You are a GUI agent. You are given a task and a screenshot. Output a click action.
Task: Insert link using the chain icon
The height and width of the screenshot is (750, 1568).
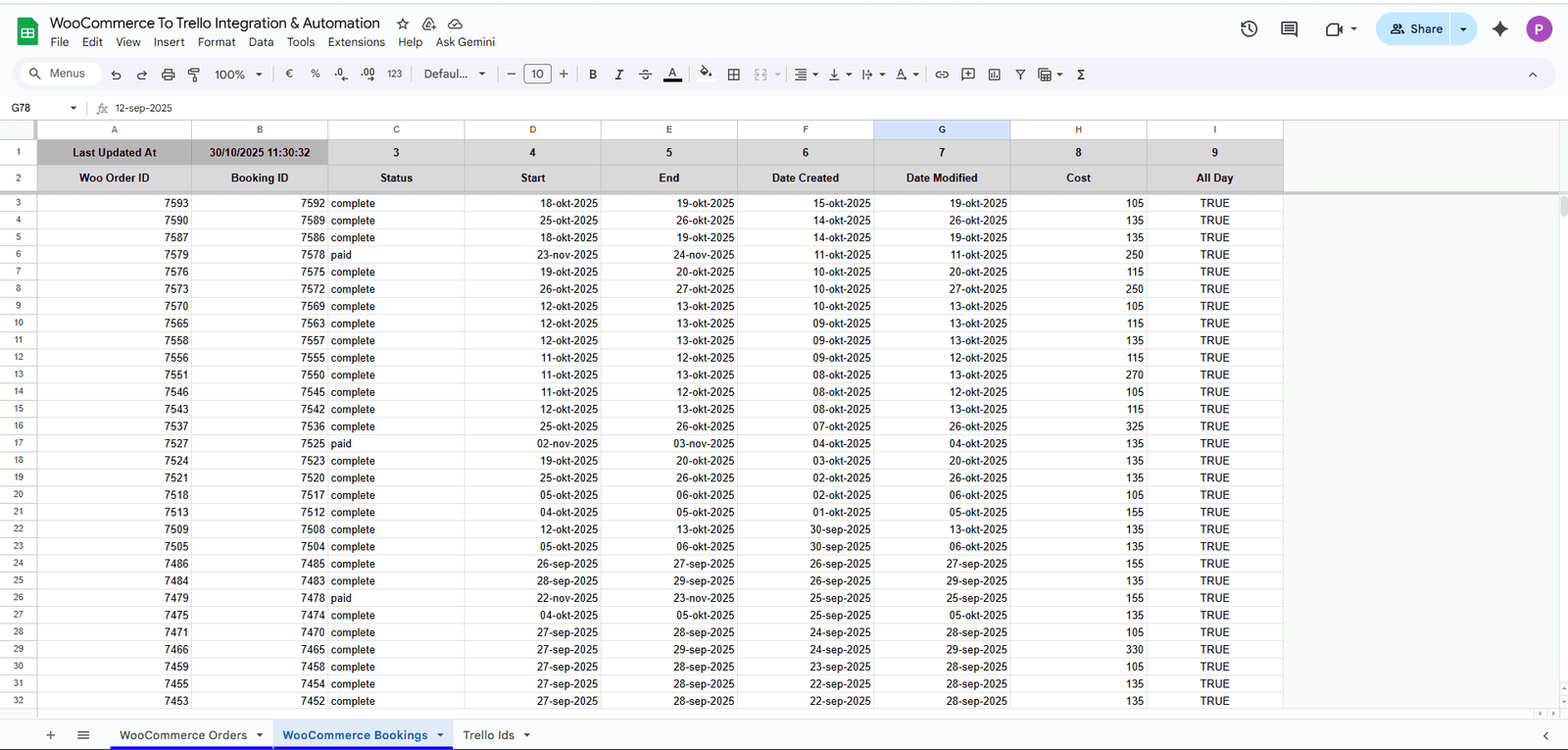coord(942,75)
